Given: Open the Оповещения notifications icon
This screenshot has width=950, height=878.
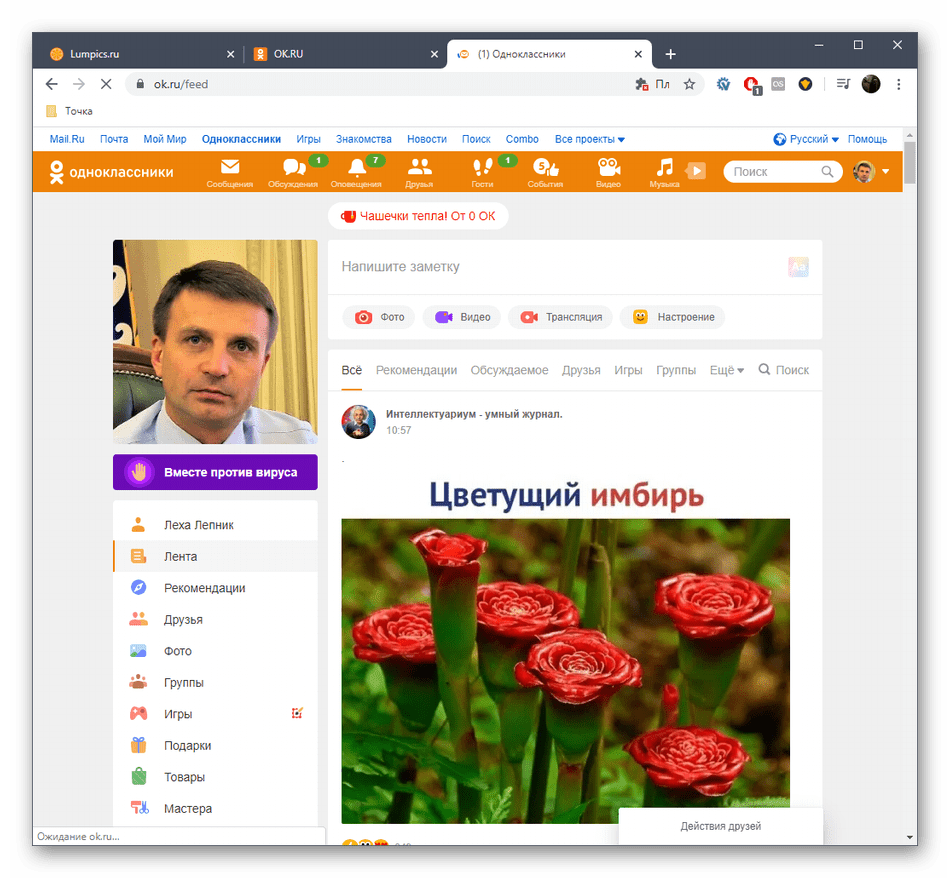Looking at the screenshot, I should click(x=356, y=170).
